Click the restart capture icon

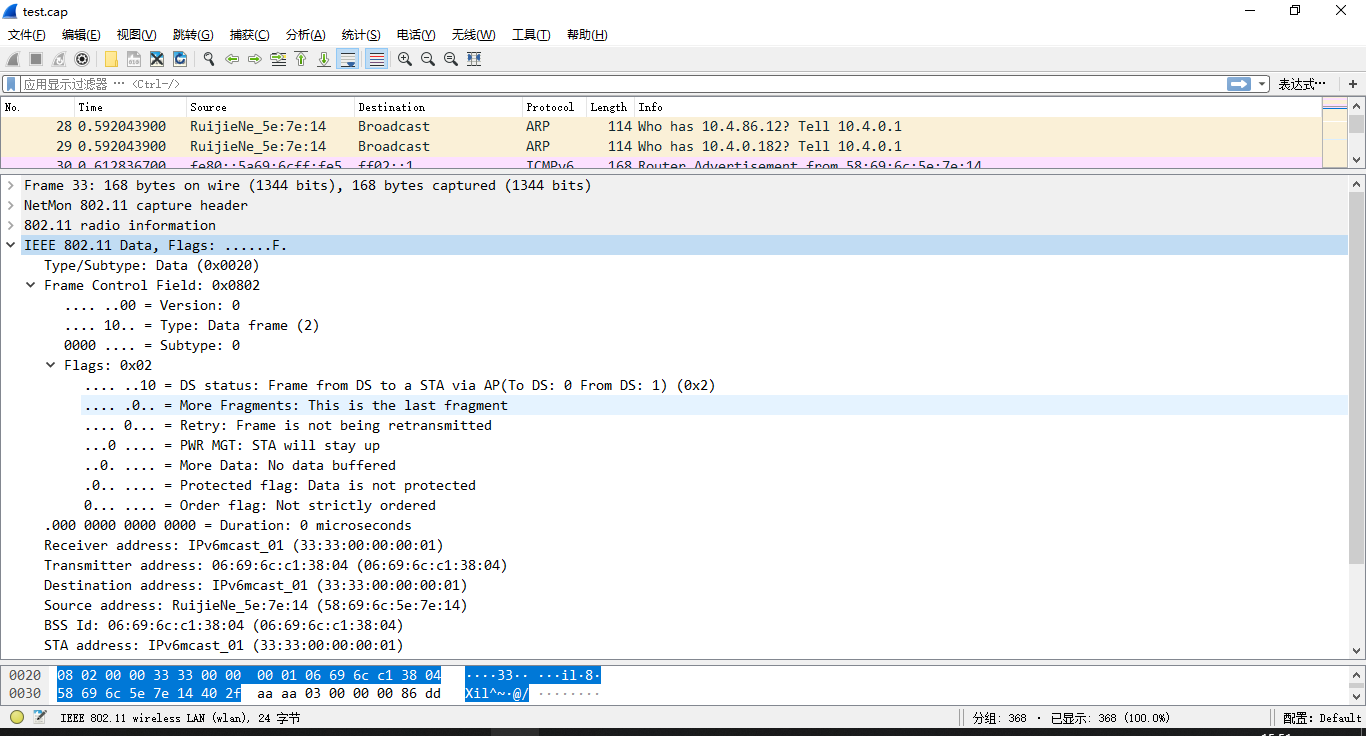[x=58, y=58]
